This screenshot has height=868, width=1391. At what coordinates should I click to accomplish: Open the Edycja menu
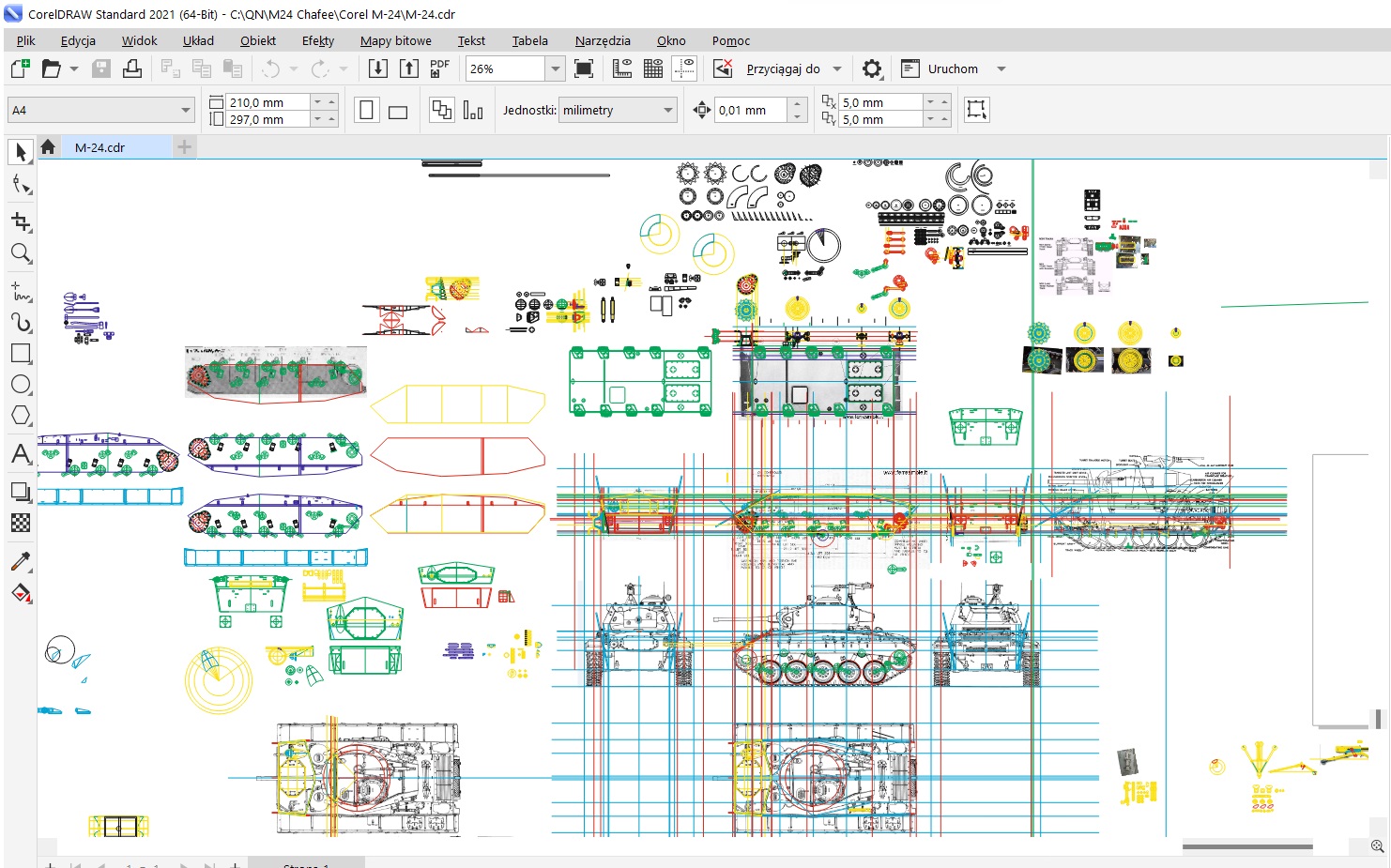pos(78,40)
